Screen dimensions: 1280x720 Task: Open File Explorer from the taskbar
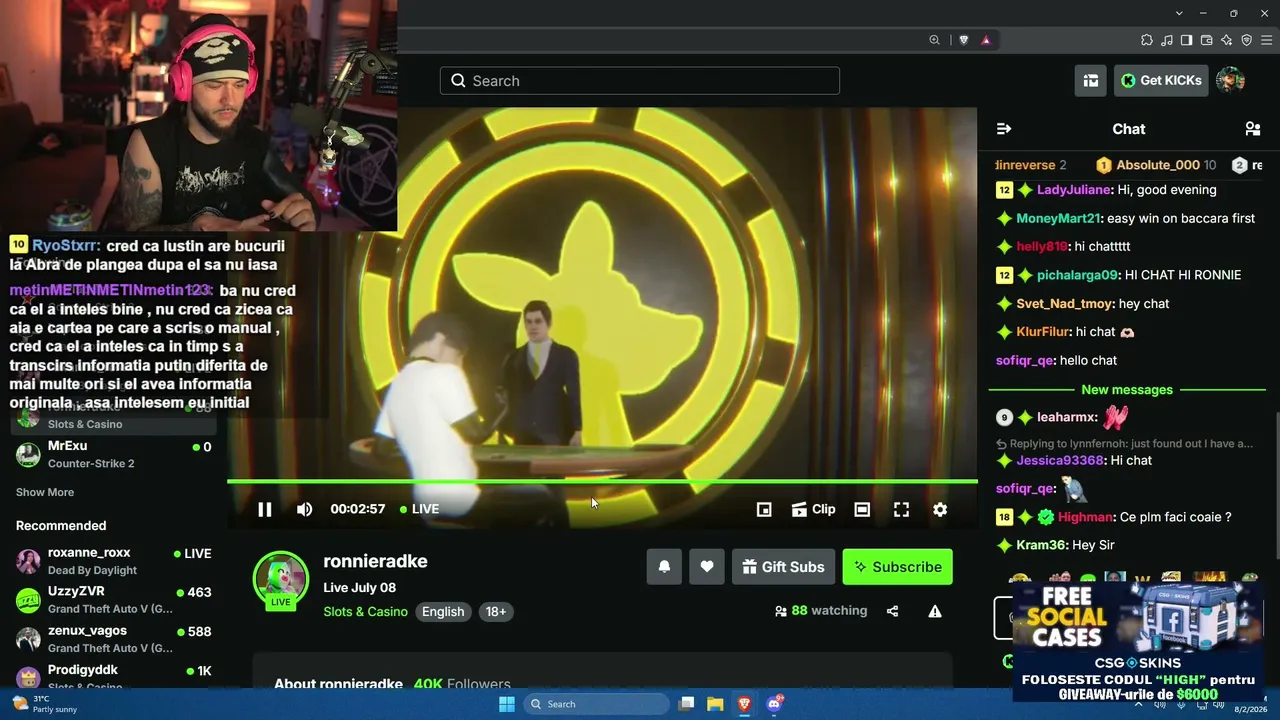coord(715,704)
